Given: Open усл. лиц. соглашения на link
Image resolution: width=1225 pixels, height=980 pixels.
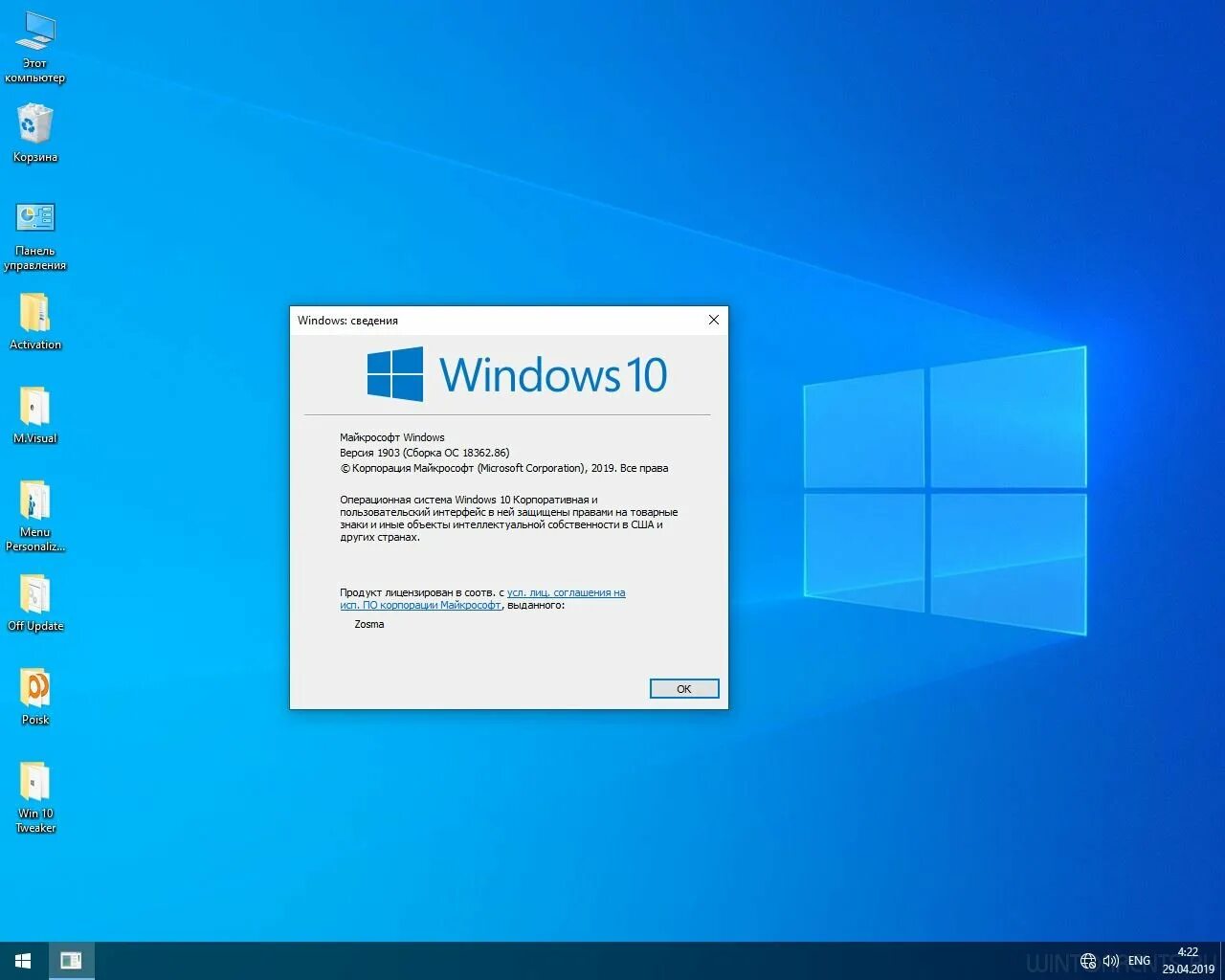Looking at the screenshot, I should [x=566, y=592].
